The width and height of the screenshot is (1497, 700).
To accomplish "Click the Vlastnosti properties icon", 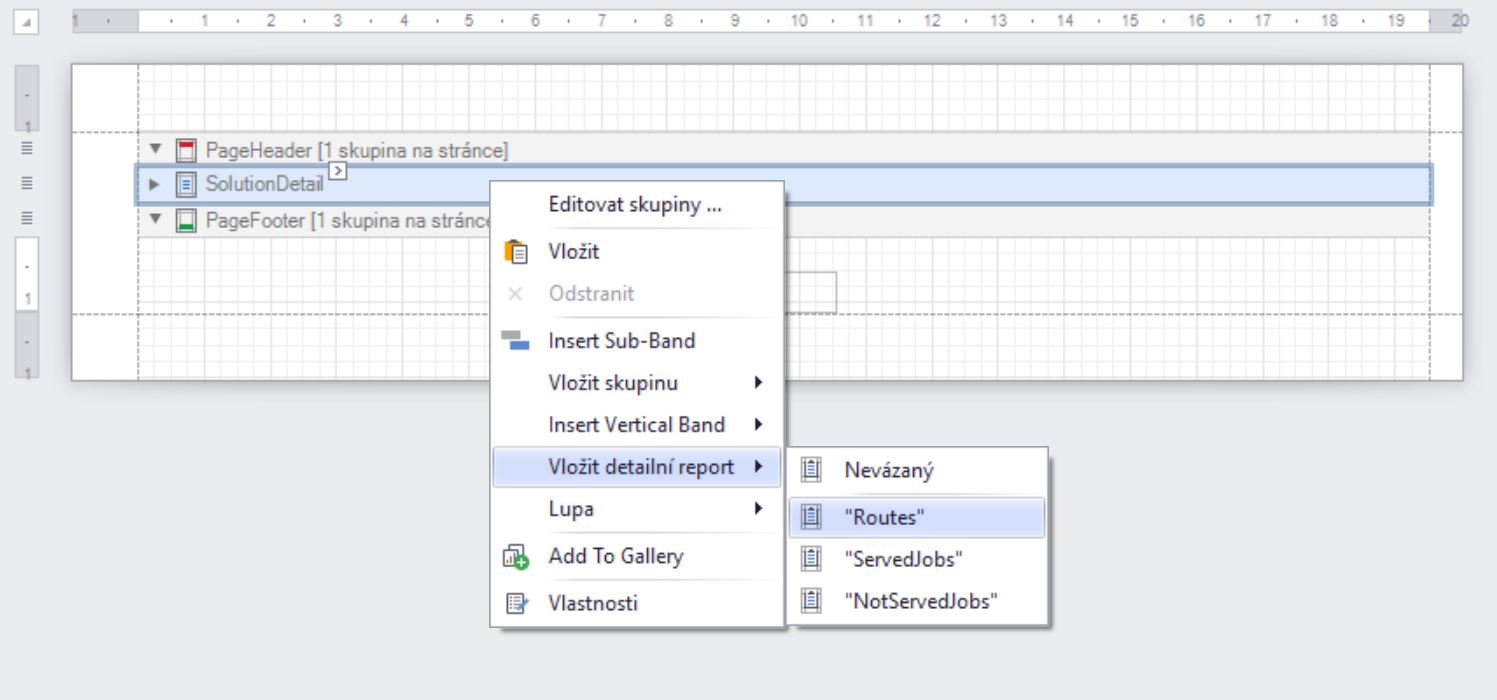I will (x=516, y=603).
